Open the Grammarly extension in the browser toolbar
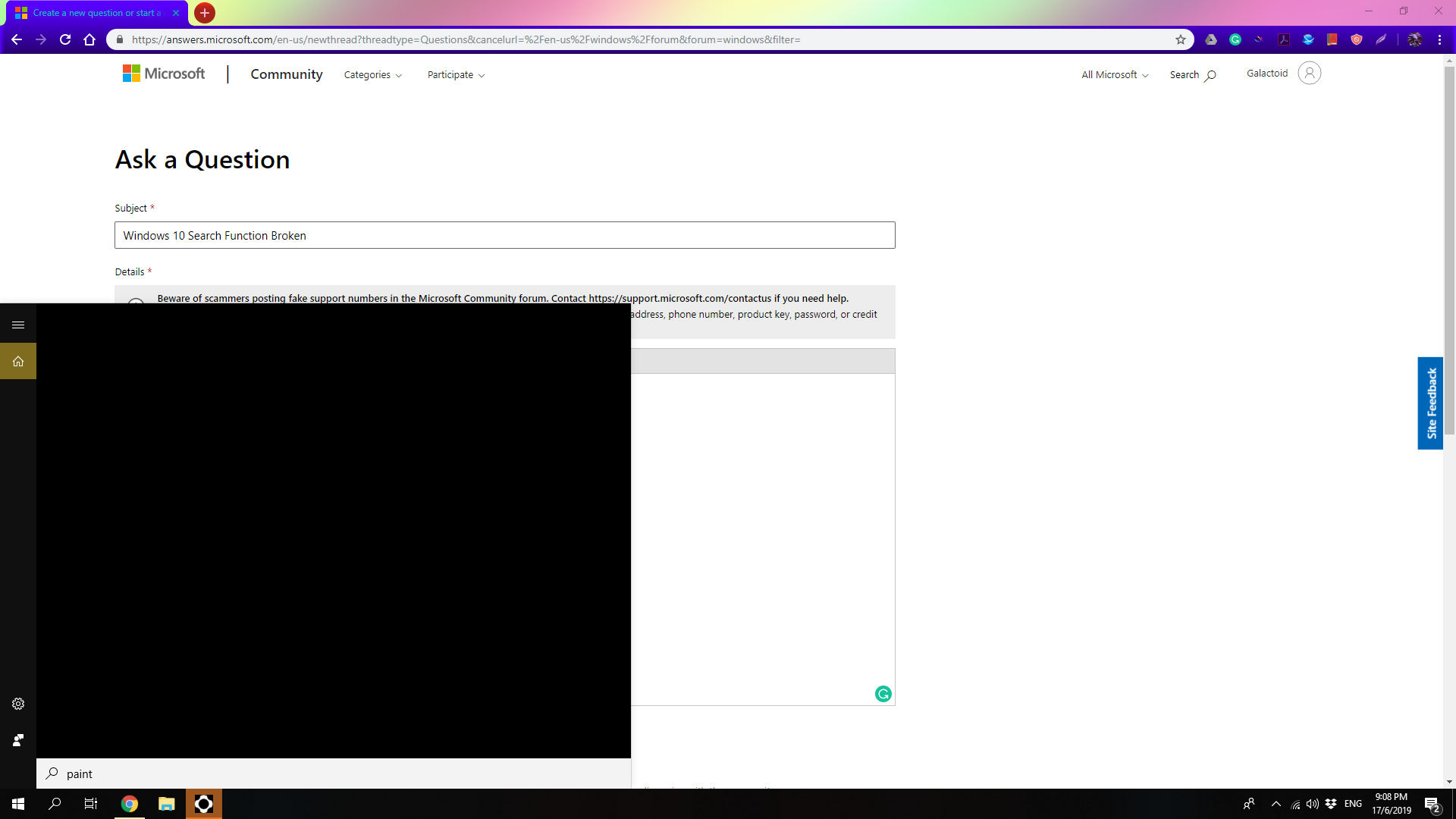 [1235, 39]
